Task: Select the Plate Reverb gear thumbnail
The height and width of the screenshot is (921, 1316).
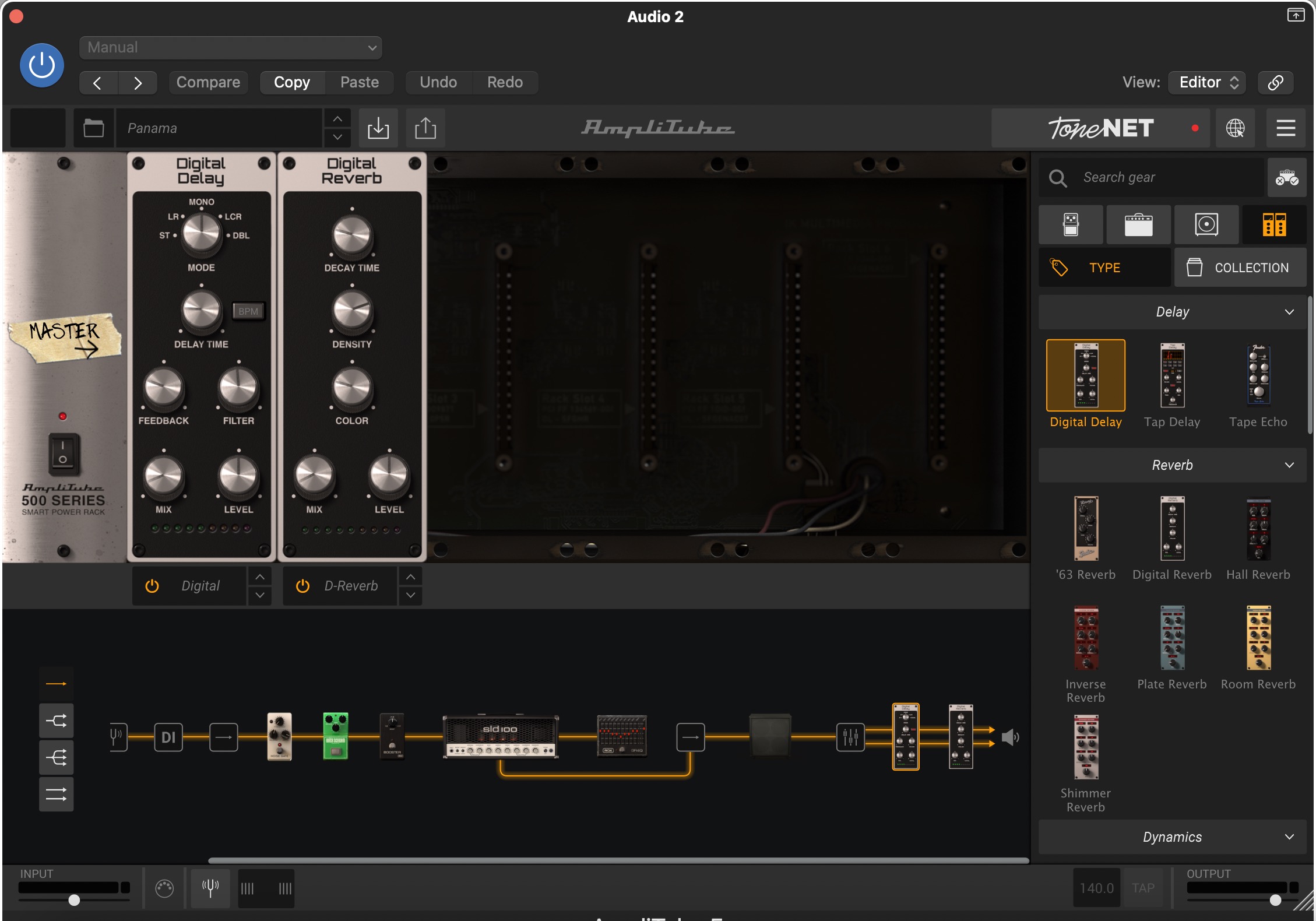Action: [1172, 638]
